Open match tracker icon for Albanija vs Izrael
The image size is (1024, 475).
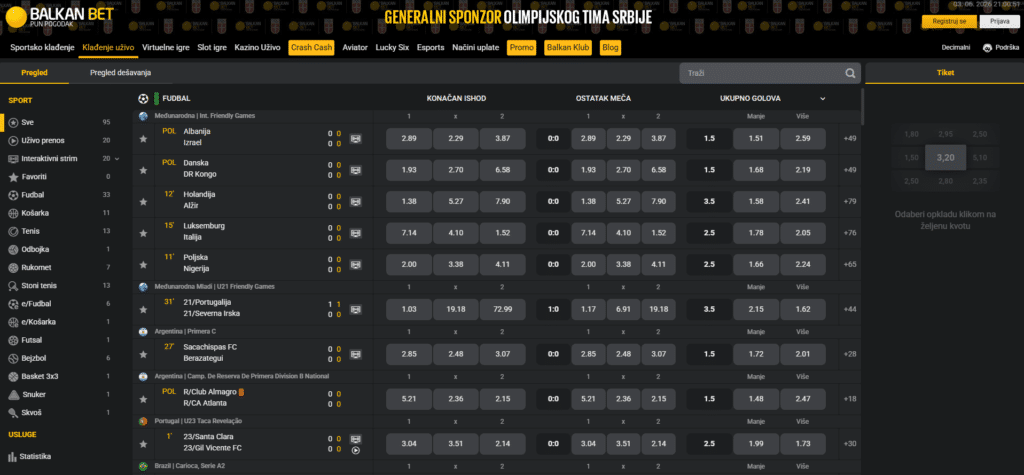coord(355,139)
